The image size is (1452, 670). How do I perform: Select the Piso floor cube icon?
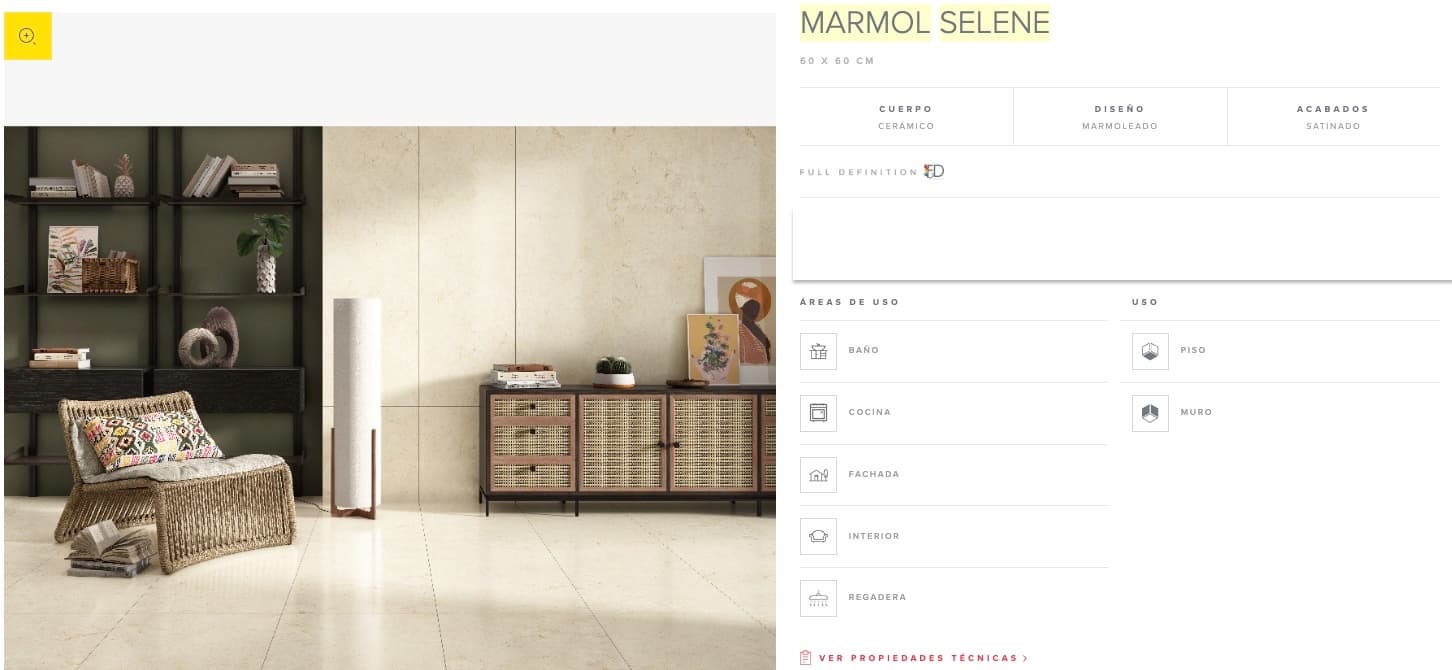point(1150,351)
